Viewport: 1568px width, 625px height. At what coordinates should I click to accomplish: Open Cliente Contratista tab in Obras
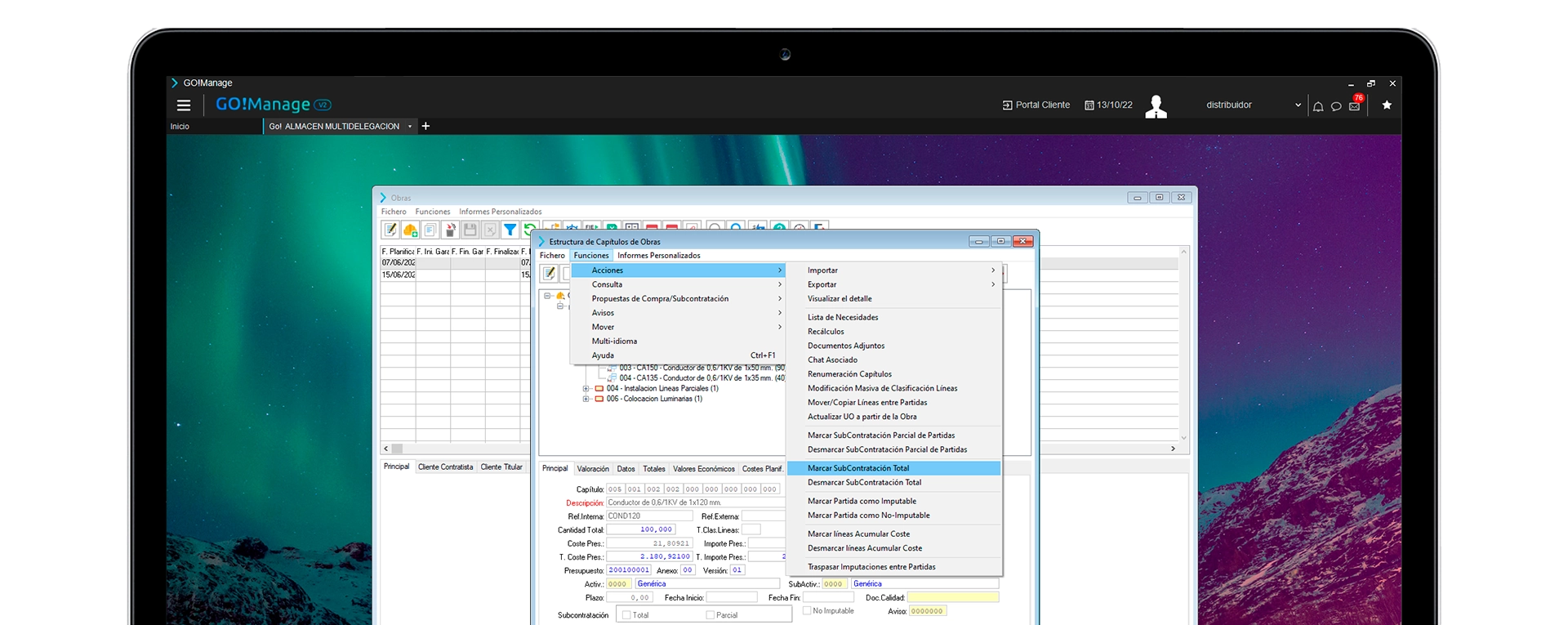click(445, 467)
